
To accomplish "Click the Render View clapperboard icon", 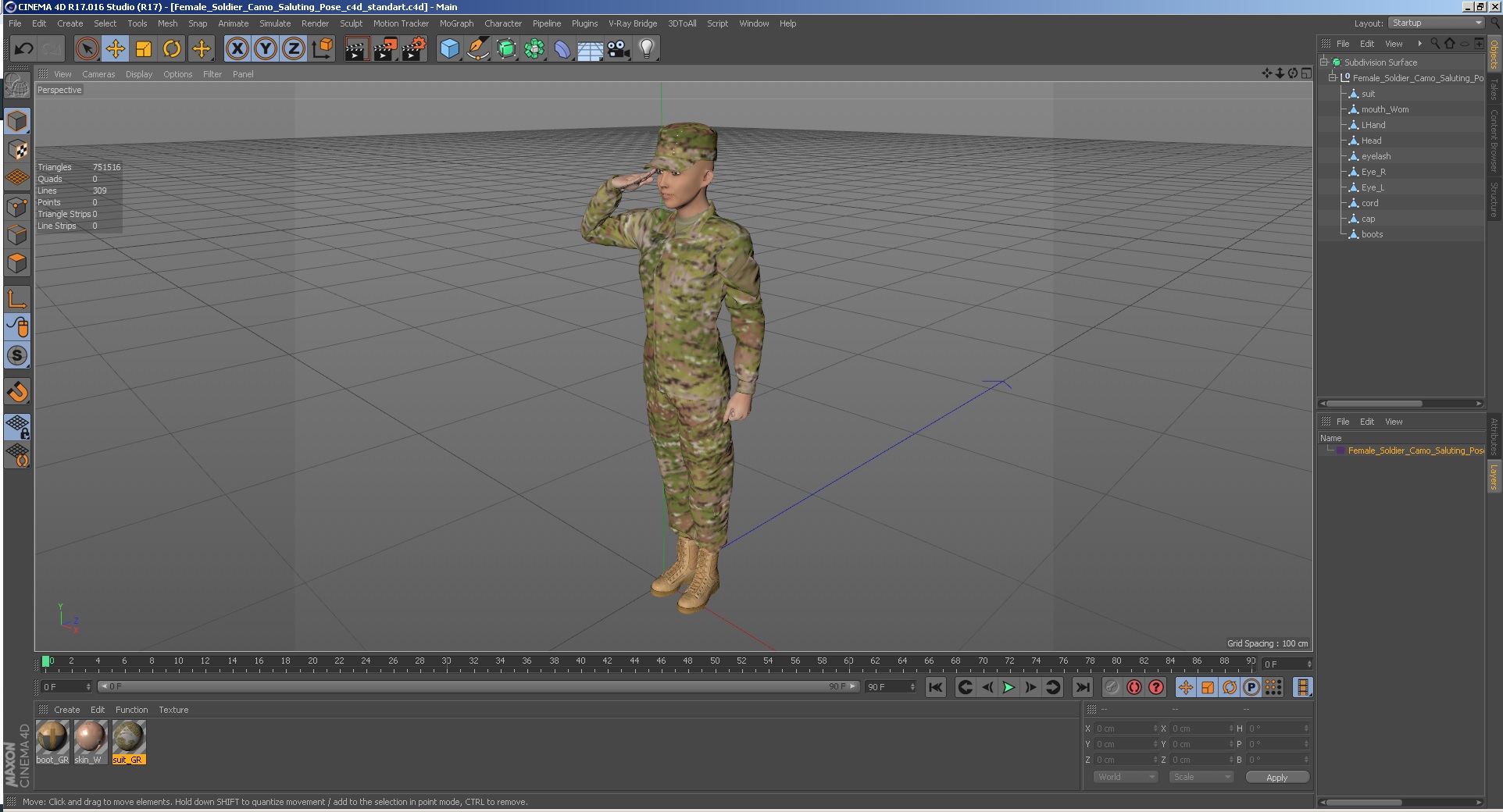I will click(356, 48).
